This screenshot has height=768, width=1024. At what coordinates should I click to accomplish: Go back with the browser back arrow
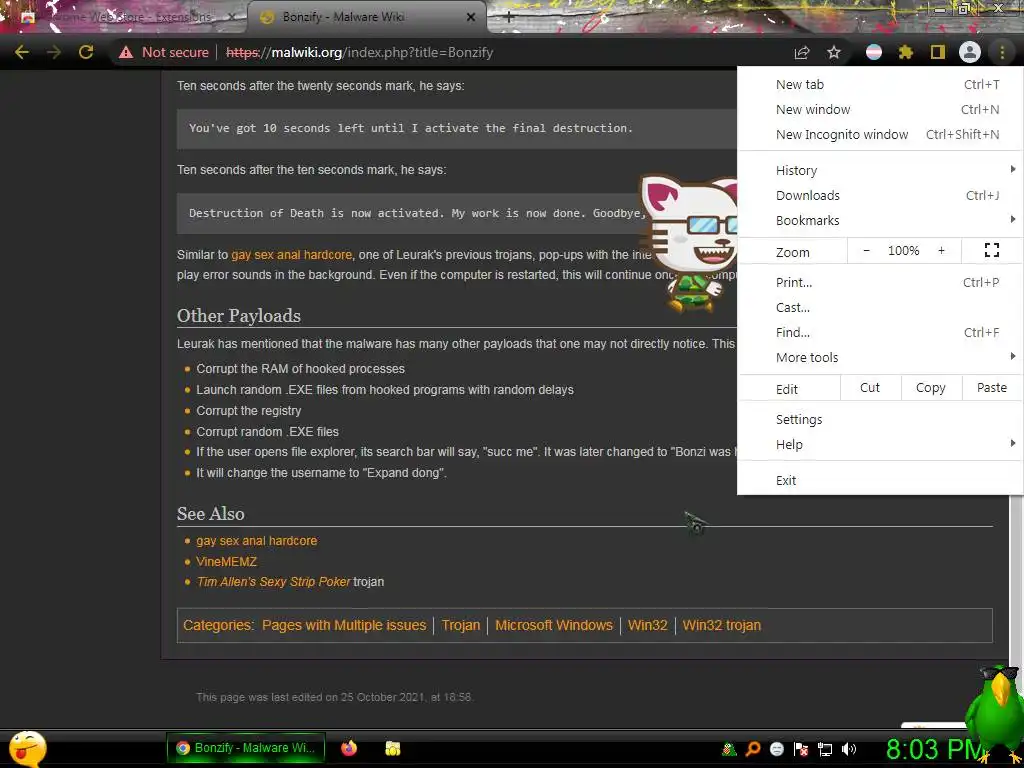pos(22,52)
